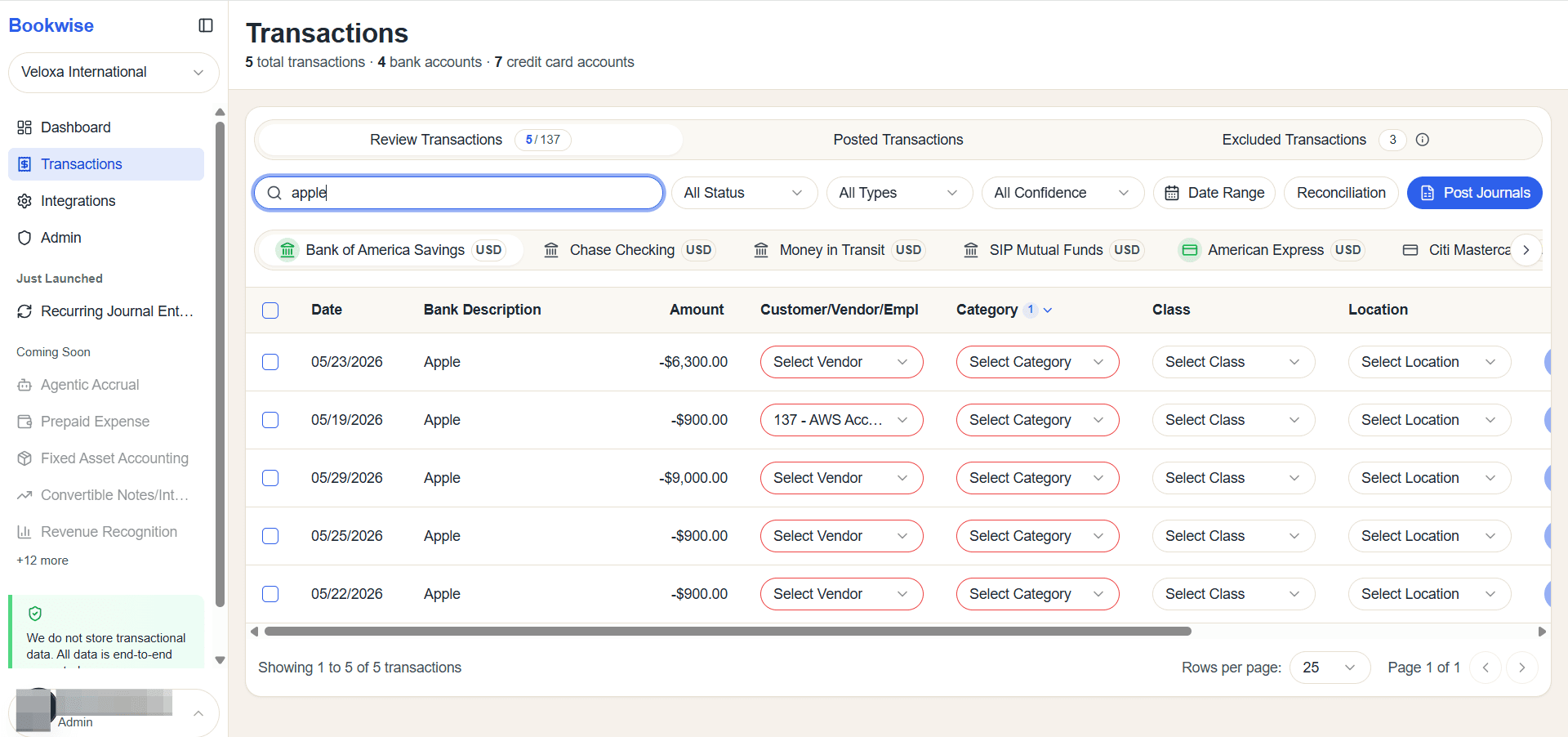The image size is (1568, 737).
Task: Click the Bookwise logo link
Action: [51, 25]
